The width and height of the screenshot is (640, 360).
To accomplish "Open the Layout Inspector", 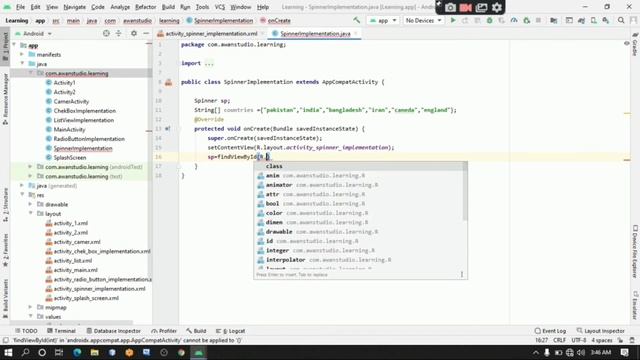I will pos(600,331).
